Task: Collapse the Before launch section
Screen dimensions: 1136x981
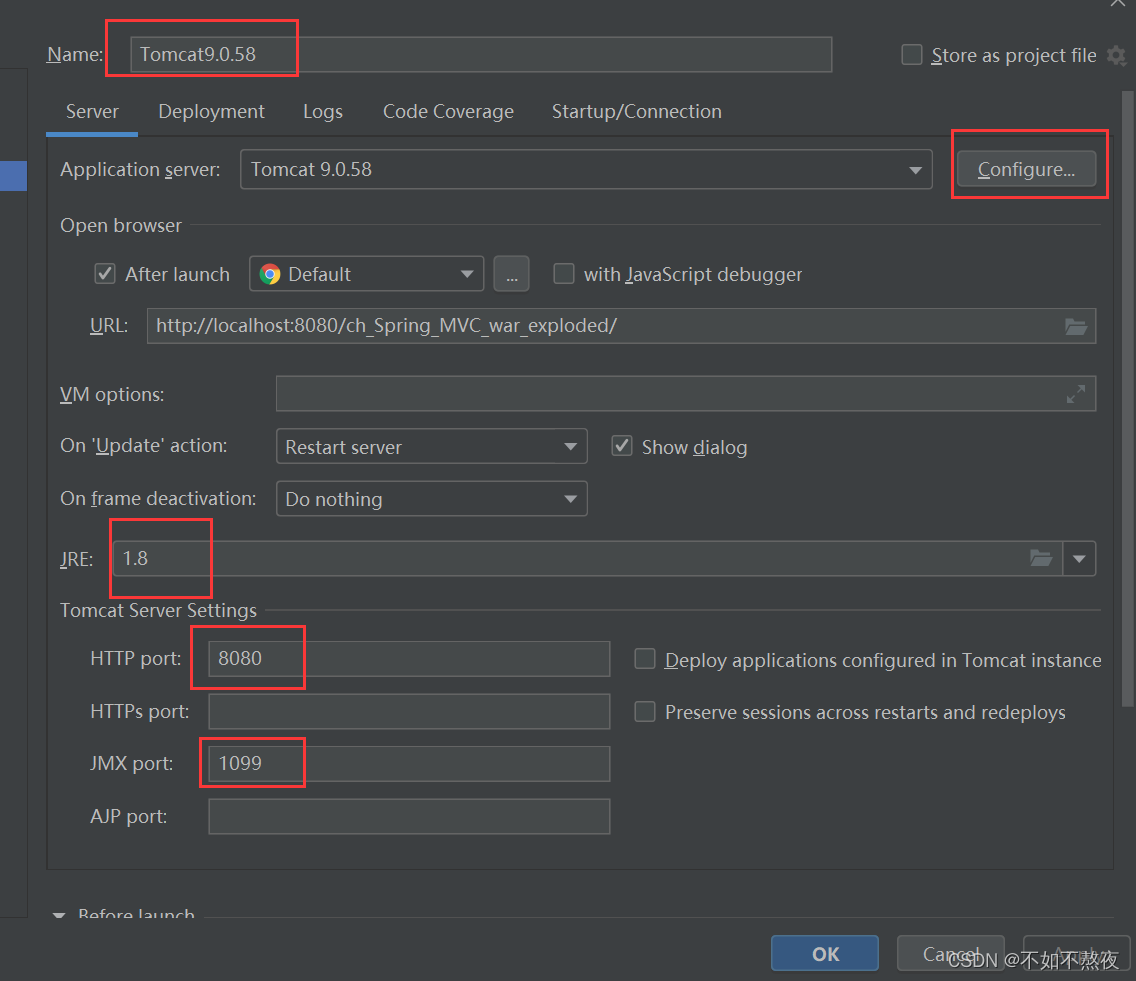Action: pyautogui.click(x=59, y=916)
